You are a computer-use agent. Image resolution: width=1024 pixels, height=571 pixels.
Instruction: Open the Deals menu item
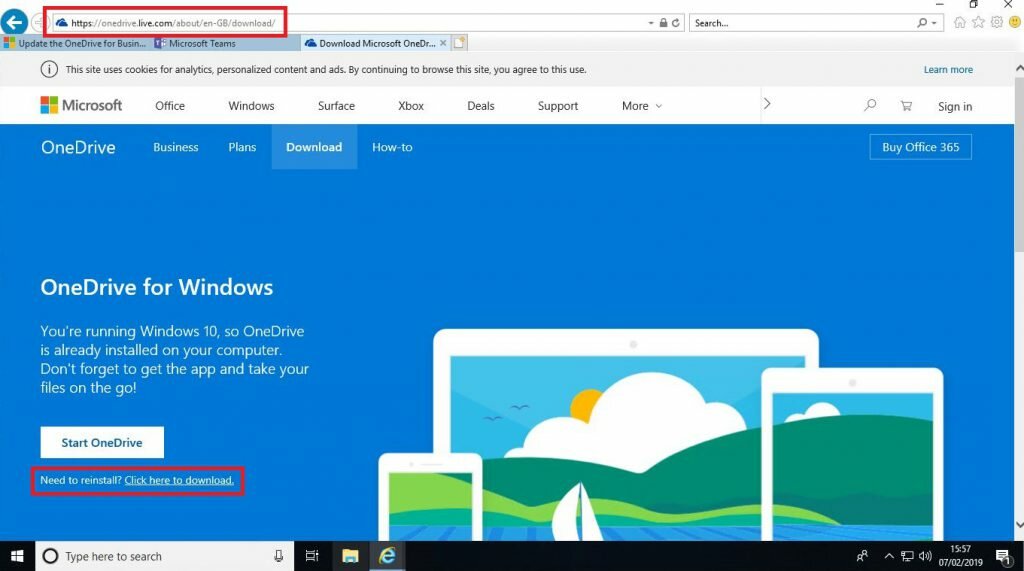[x=481, y=106]
